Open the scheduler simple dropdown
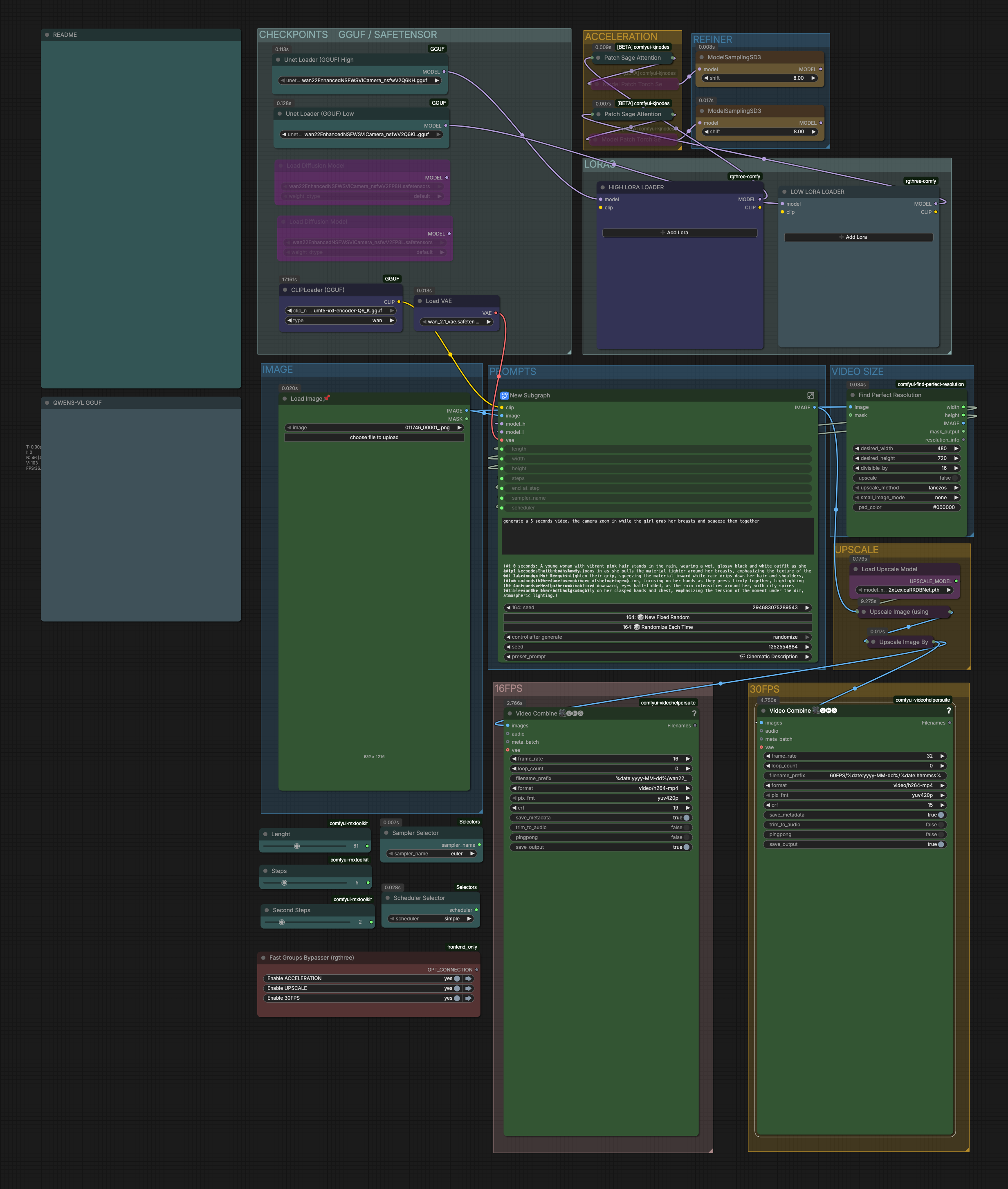The height and width of the screenshot is (1189, 1008). [431, 919]
